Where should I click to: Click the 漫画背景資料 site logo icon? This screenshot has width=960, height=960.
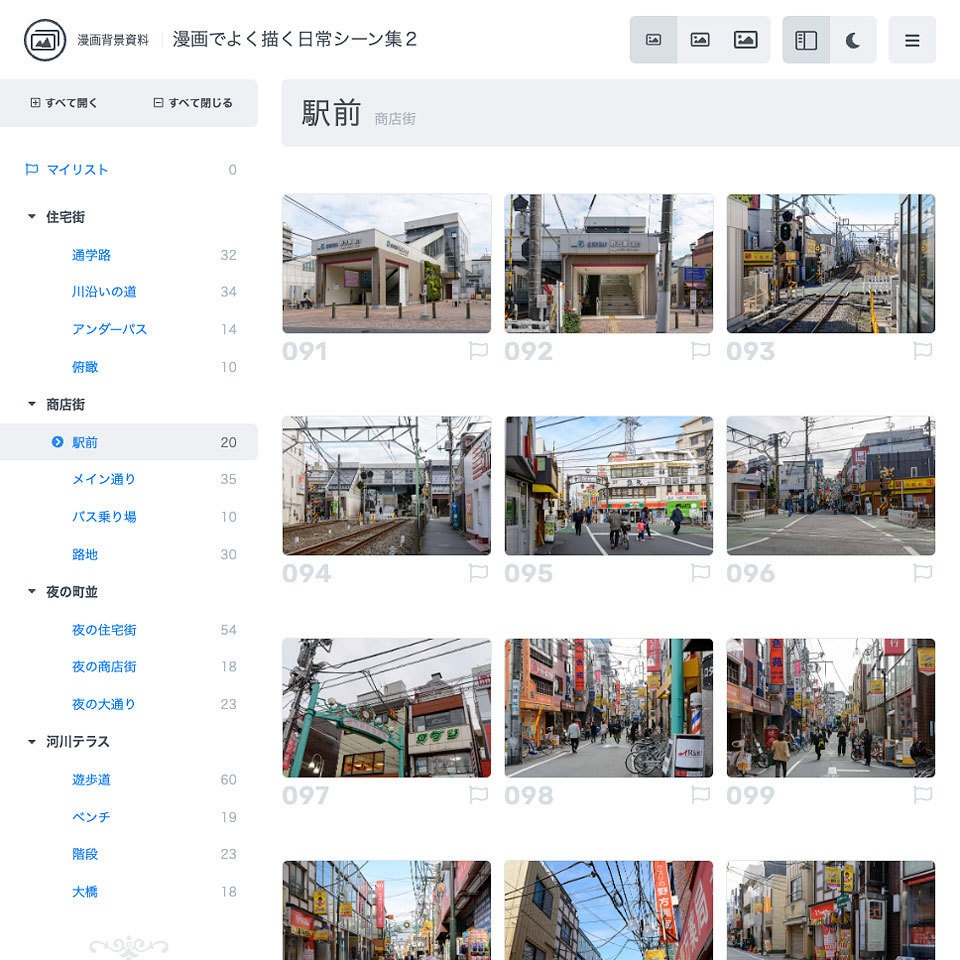pos(43,39)
